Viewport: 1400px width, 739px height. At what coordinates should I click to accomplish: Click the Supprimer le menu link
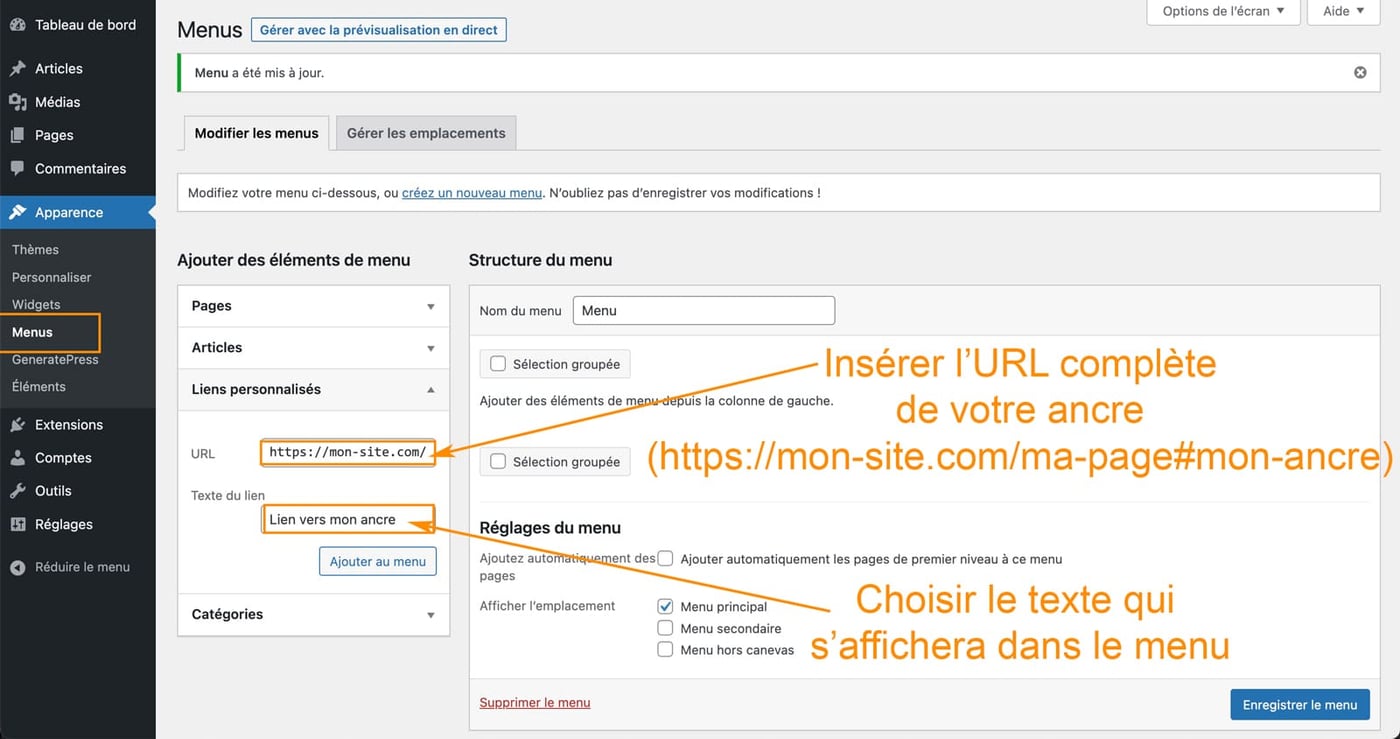[534, 702]
